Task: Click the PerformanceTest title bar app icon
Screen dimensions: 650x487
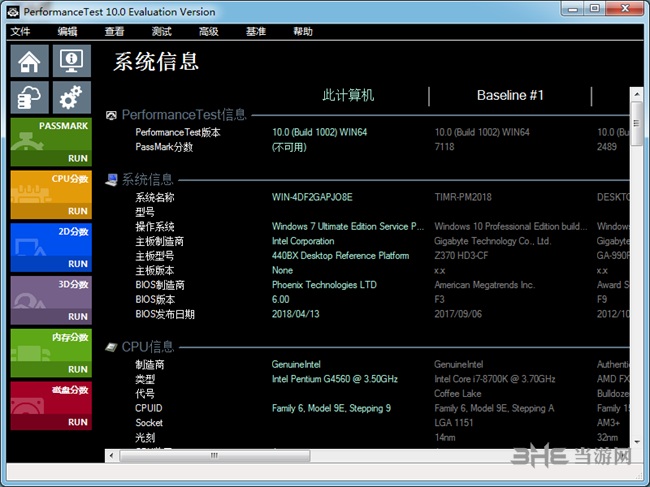Action: tap(13, 12)
